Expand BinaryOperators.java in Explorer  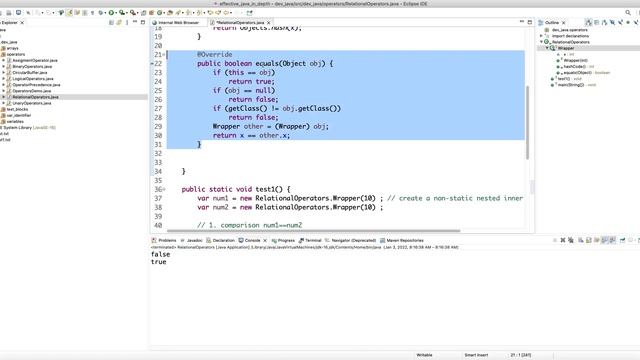point(4,66)
